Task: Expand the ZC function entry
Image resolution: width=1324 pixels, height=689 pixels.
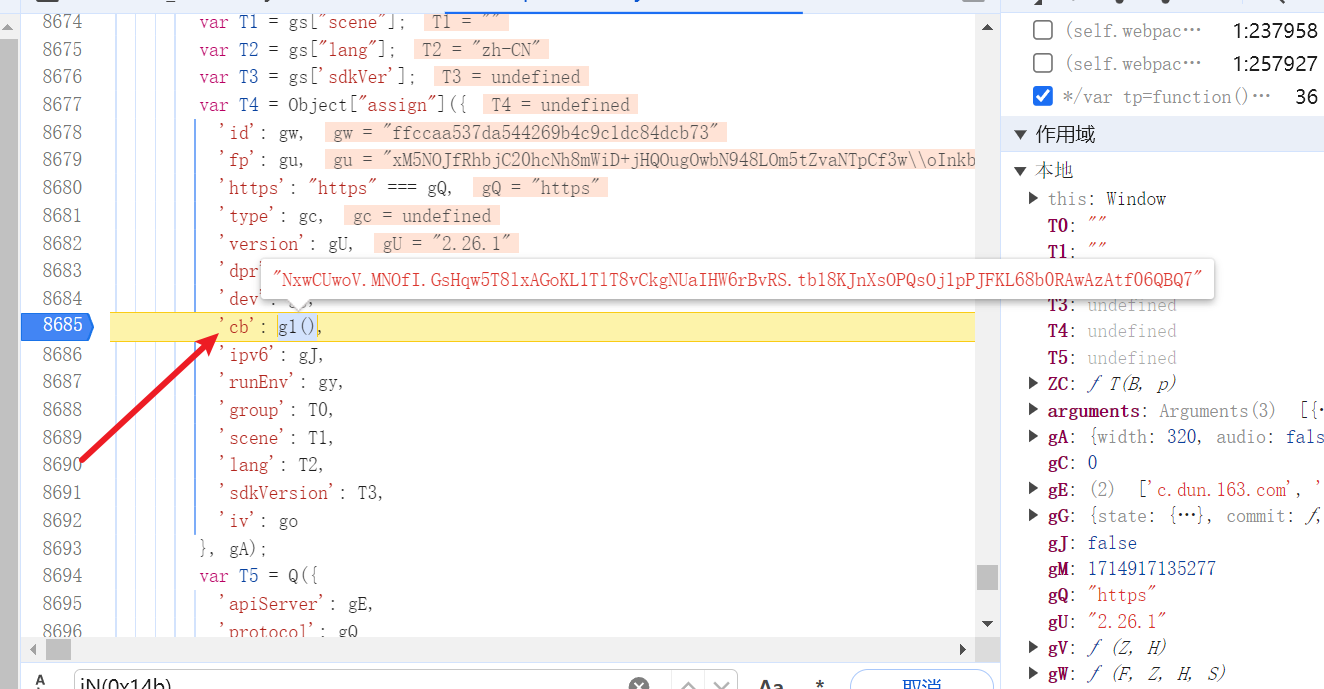Action: (x=1034, y=383)
